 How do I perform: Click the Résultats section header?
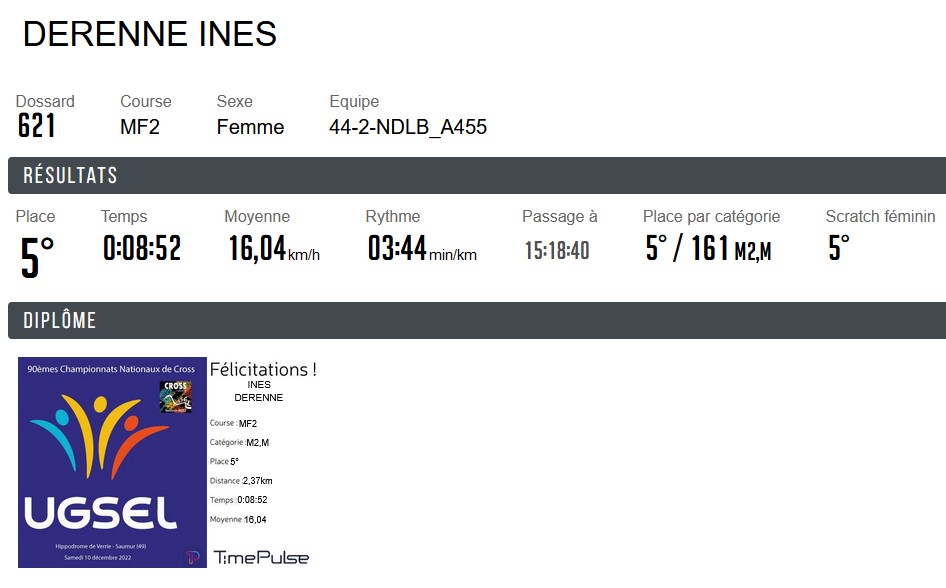(x=70, y=176)
